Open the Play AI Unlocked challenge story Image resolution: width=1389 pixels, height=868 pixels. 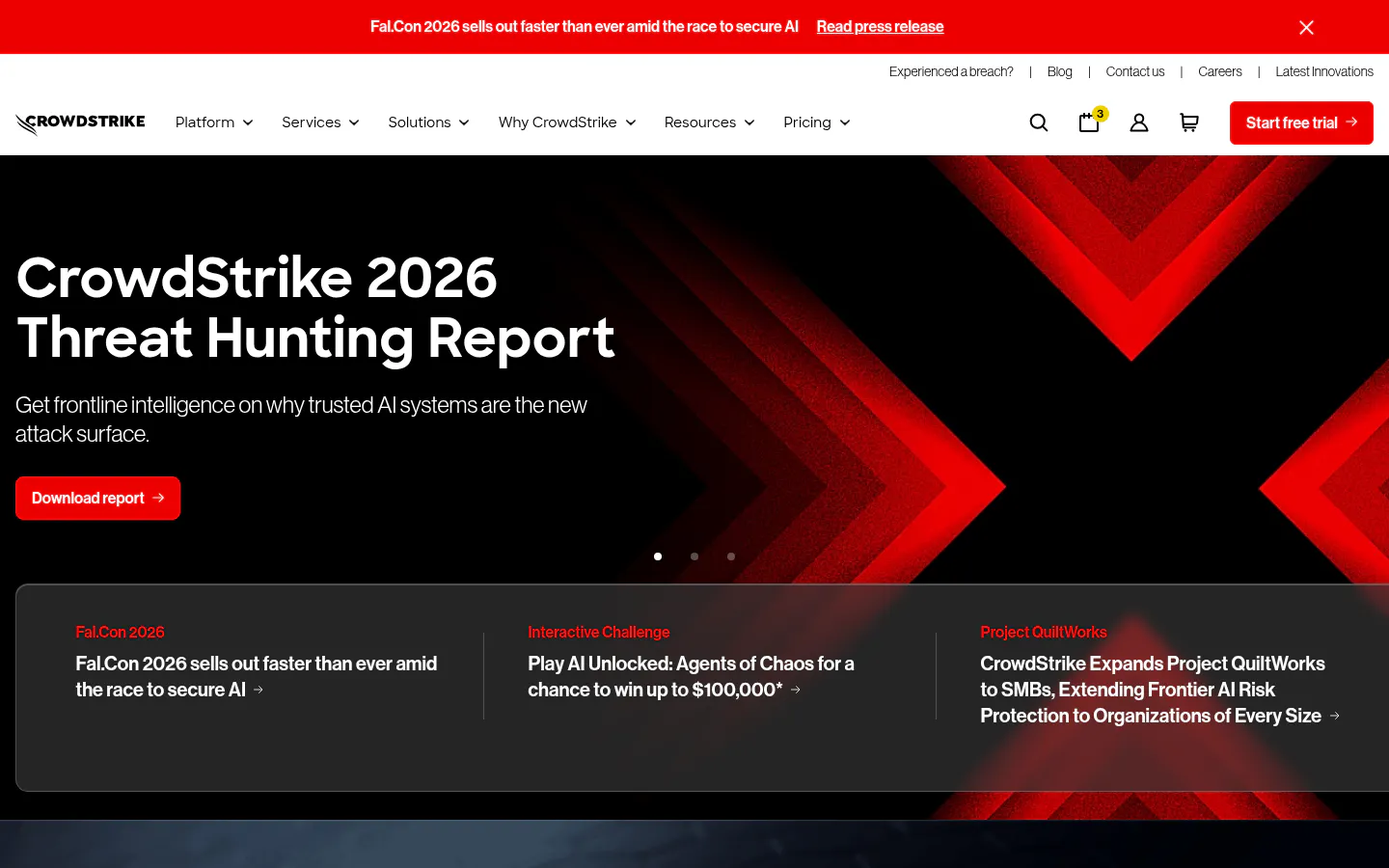coord(691,676)
